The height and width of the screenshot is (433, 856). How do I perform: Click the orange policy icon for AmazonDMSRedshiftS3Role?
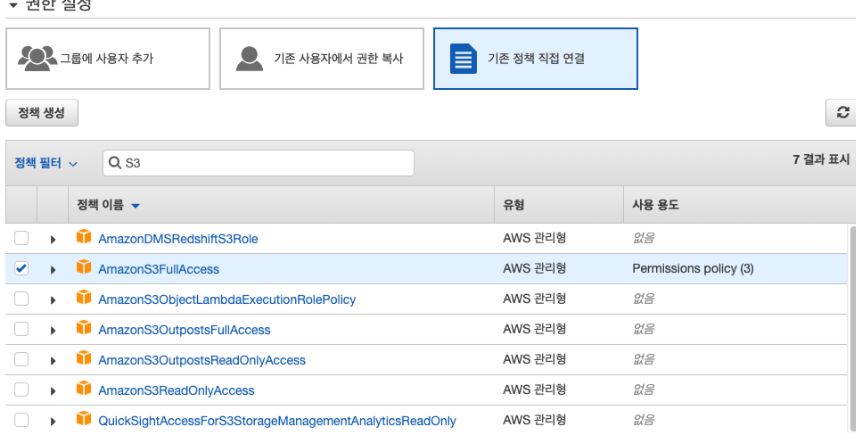84,237
